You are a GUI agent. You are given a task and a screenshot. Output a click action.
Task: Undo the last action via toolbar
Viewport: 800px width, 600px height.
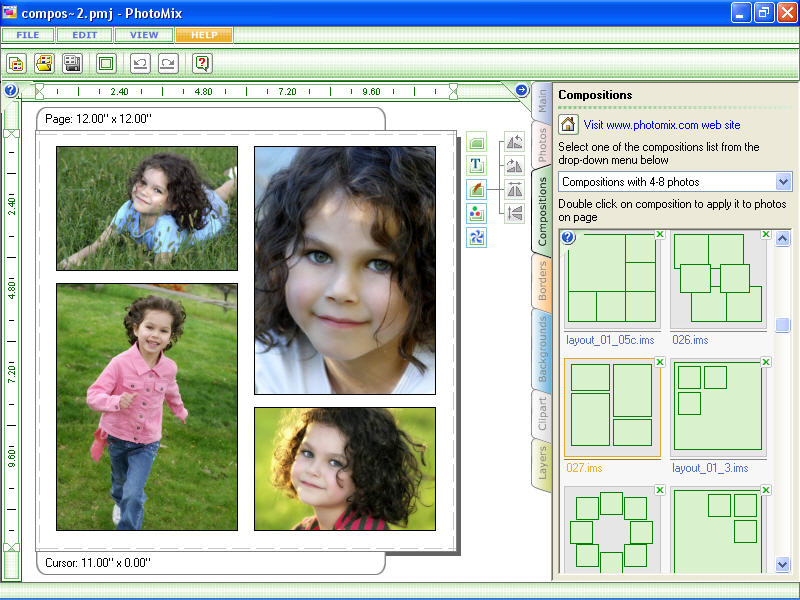[x=140, y=64]
